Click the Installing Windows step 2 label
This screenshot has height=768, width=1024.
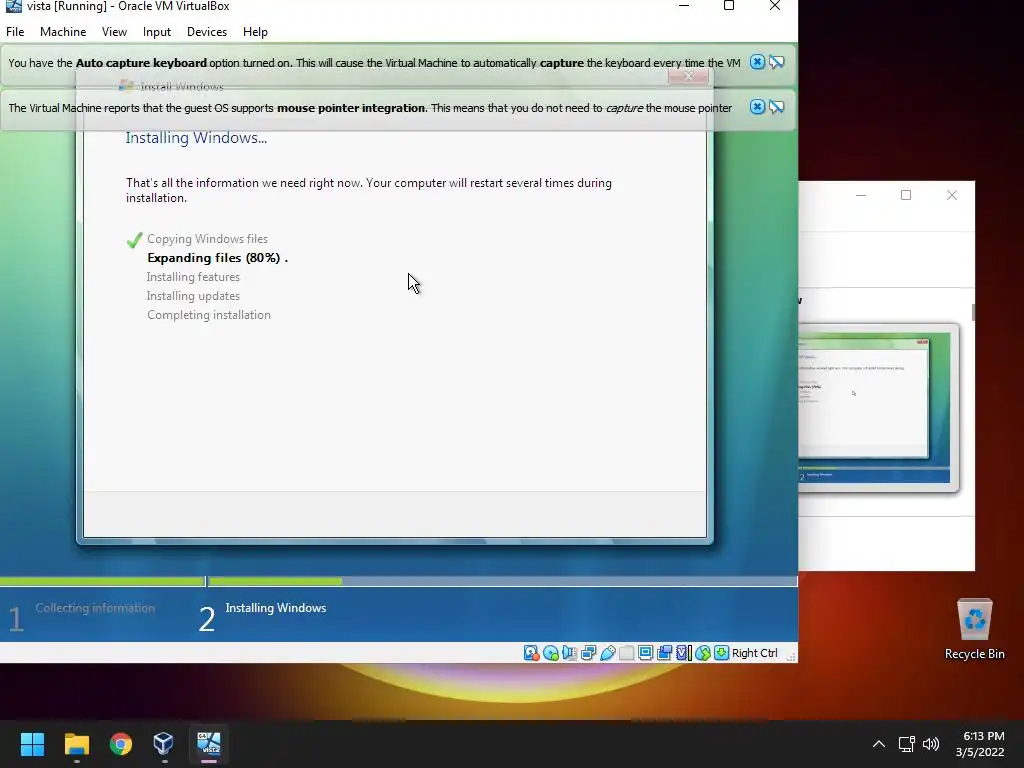click(x=276, y=608)
